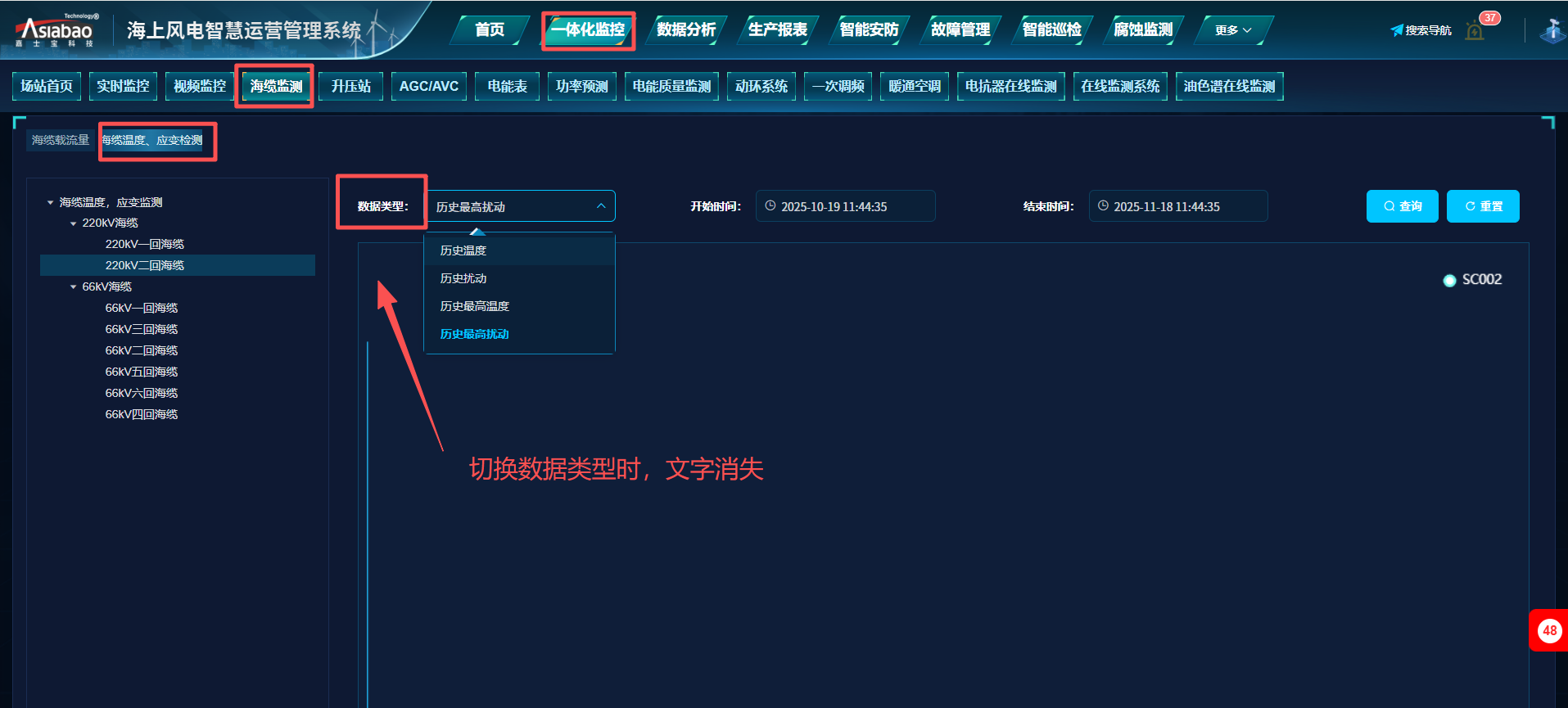Image resolution: width=1568 pixels, height=708 pixels.
Task: Click the red 48 floating badge
Action: coord(1548,630)
